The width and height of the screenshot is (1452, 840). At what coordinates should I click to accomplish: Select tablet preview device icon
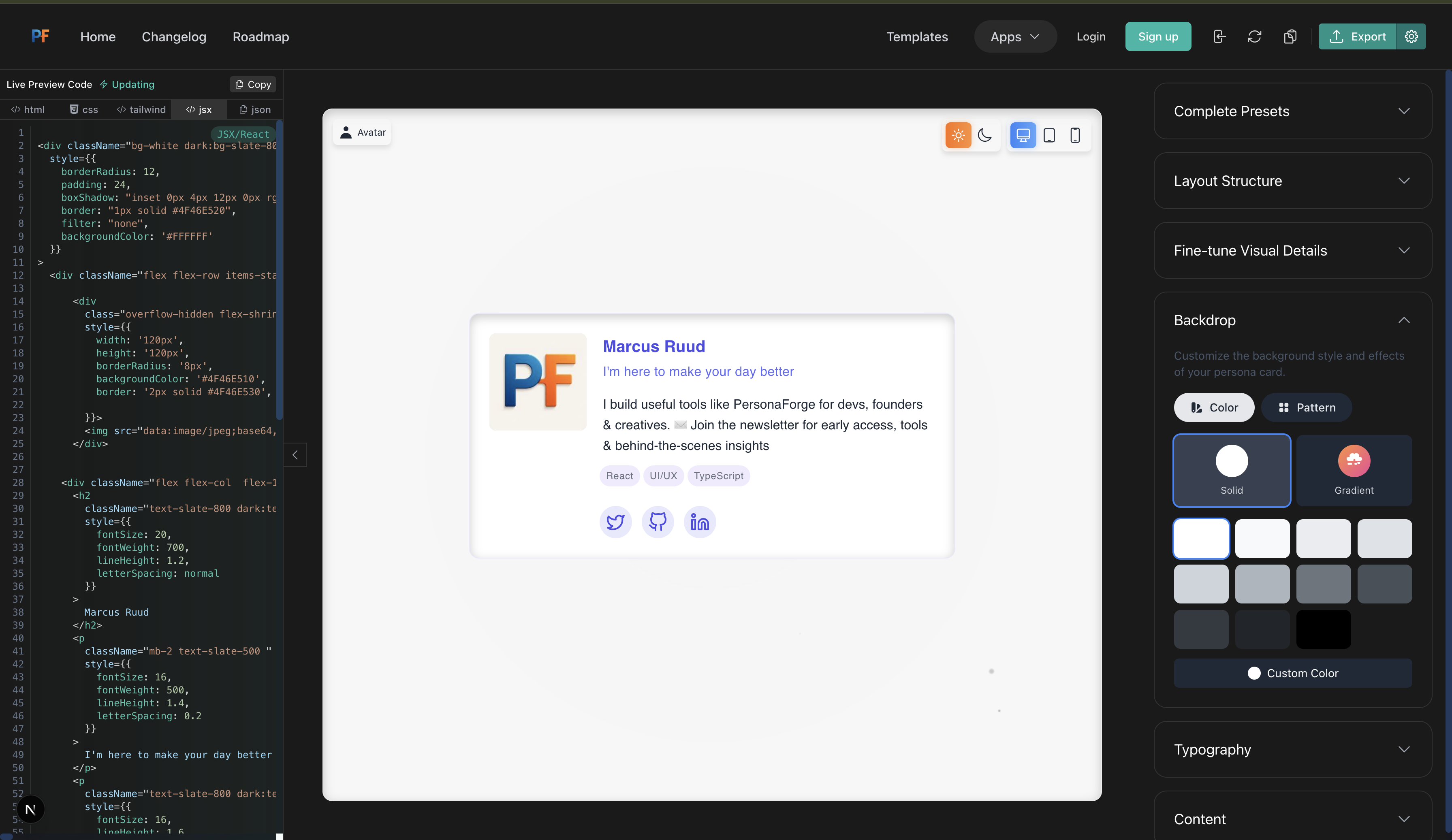(1049, 135)
